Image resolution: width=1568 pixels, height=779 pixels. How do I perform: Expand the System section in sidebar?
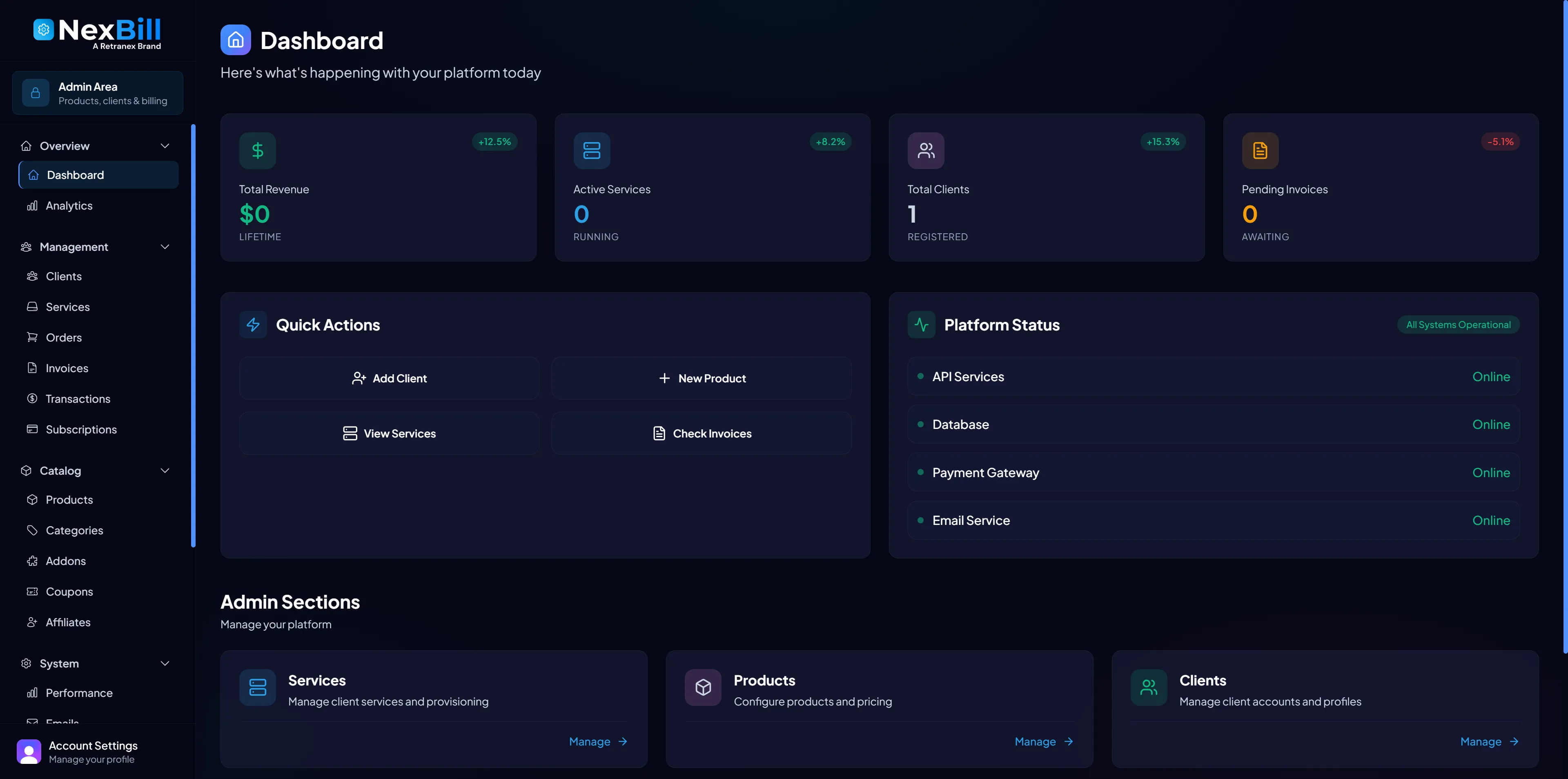click(164, 663)
